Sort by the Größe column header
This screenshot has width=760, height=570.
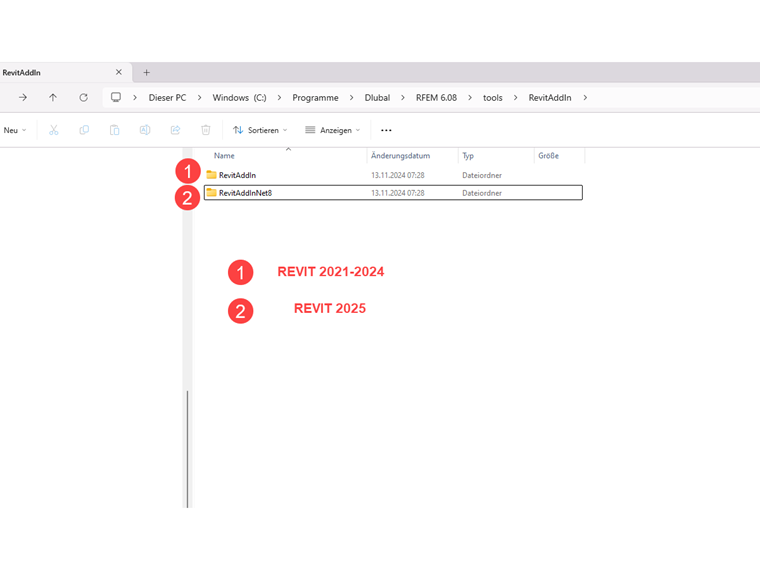[x=548, y=156]
